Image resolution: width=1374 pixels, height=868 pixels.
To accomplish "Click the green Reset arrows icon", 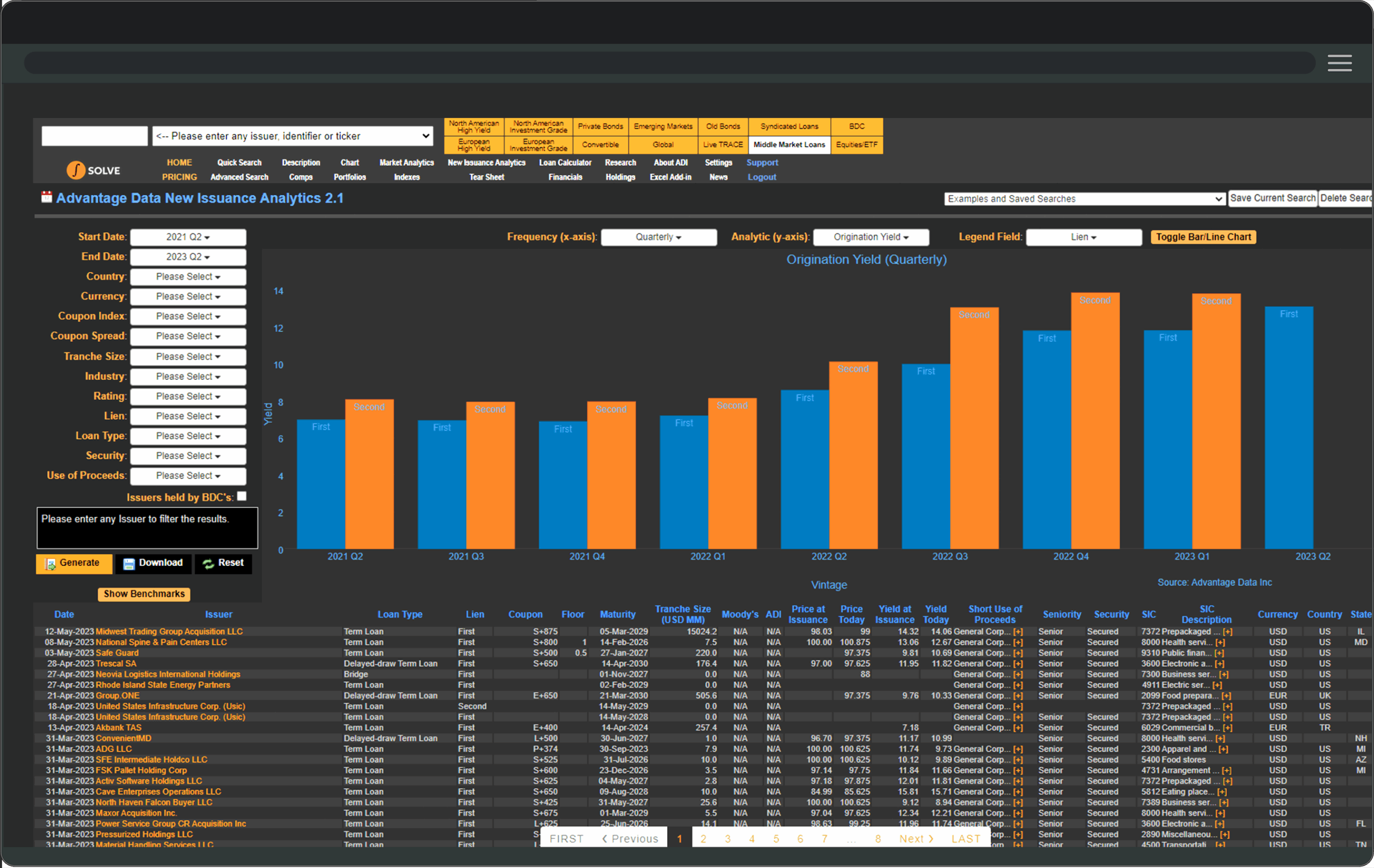I will 208,564.
